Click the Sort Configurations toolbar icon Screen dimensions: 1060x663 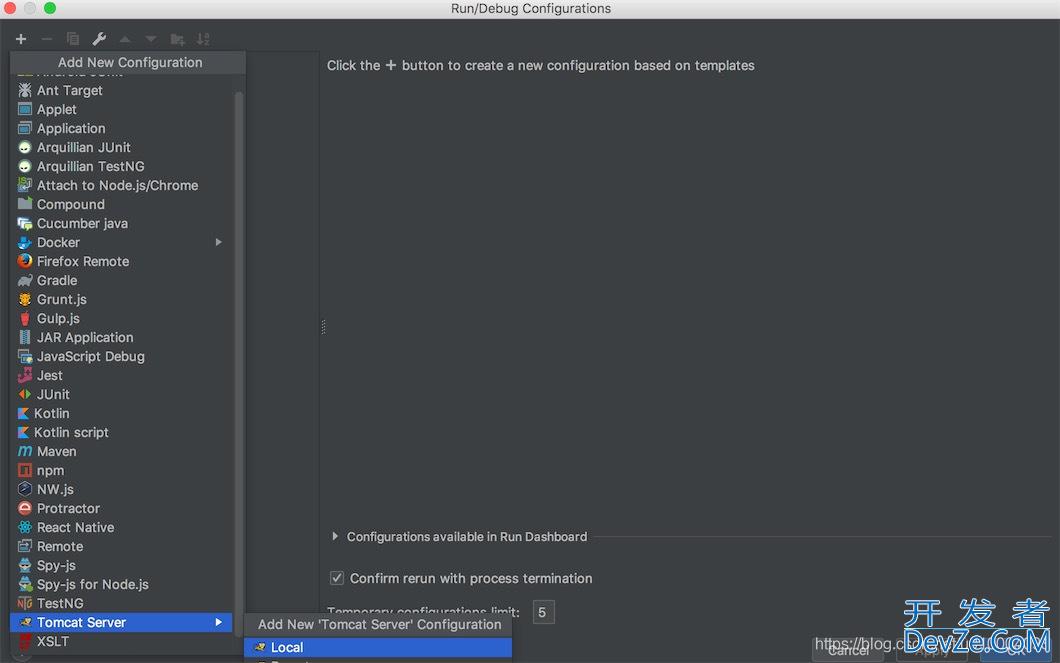tap(203, 39)
